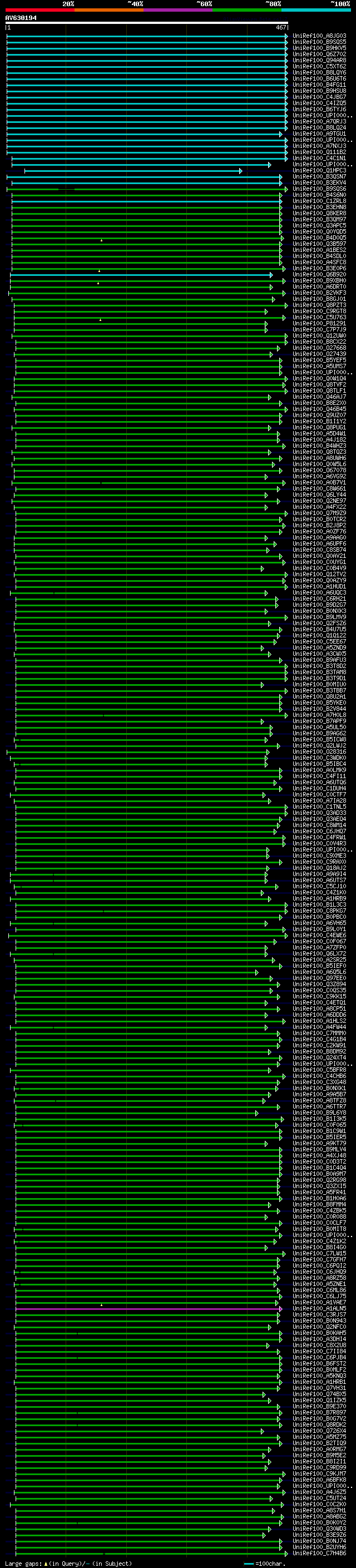Open the UniRef100_B9SQS5 hit link
Viewport: 356px width, 1568px height.
319,42
